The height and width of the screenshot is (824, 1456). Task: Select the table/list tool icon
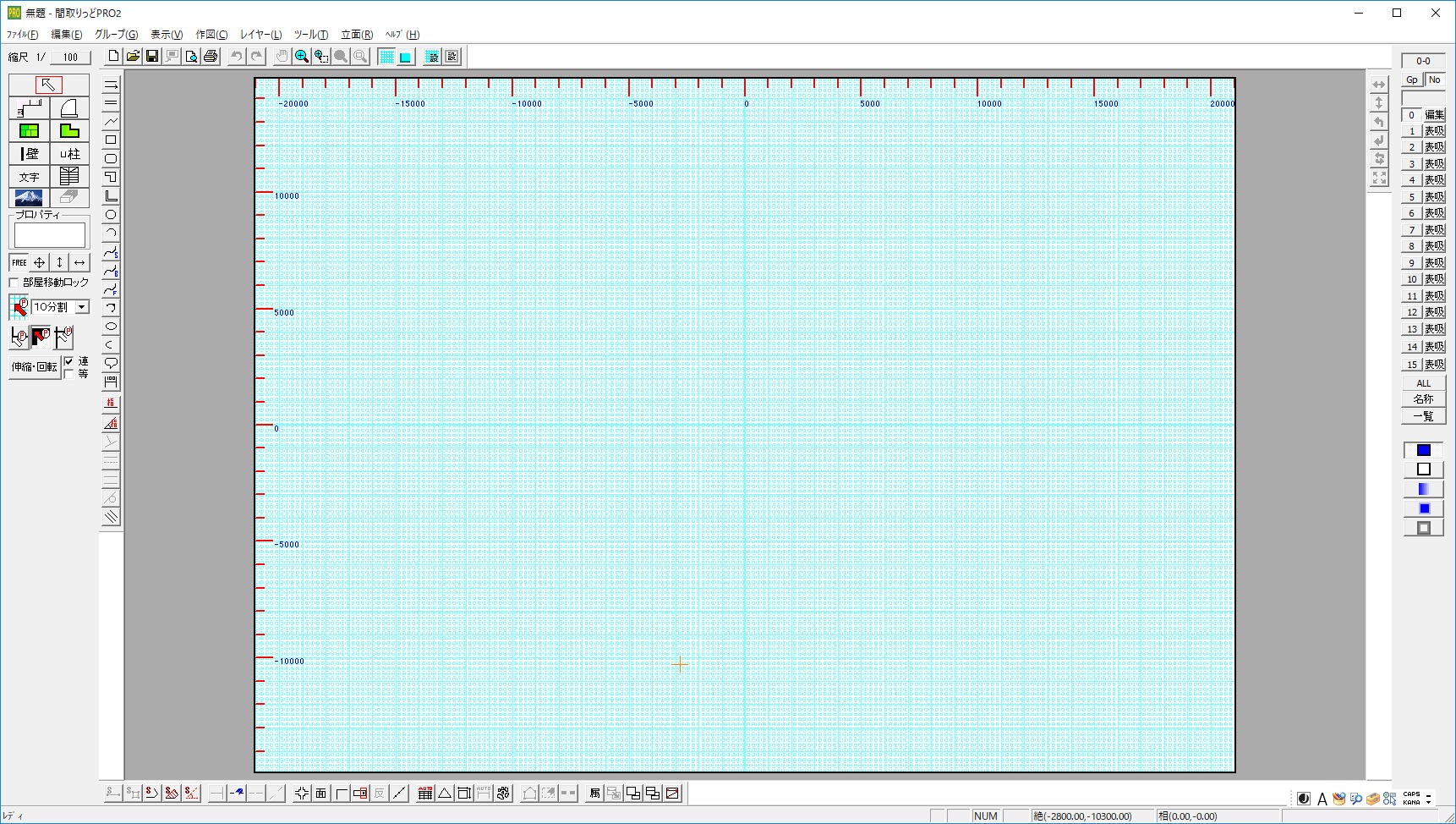[x=69, y=176]
